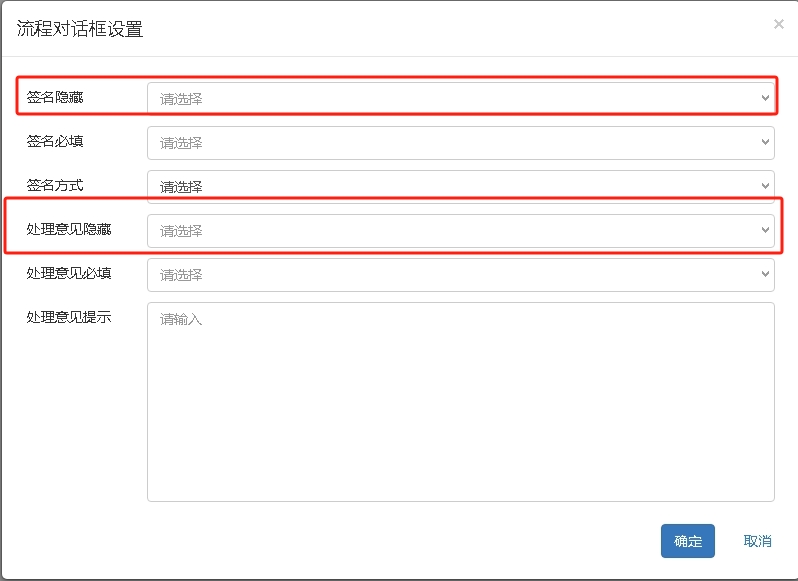Close the 流程对话框设置 dialog
This screenshot has height=581, width=798.
pos(779,25)
